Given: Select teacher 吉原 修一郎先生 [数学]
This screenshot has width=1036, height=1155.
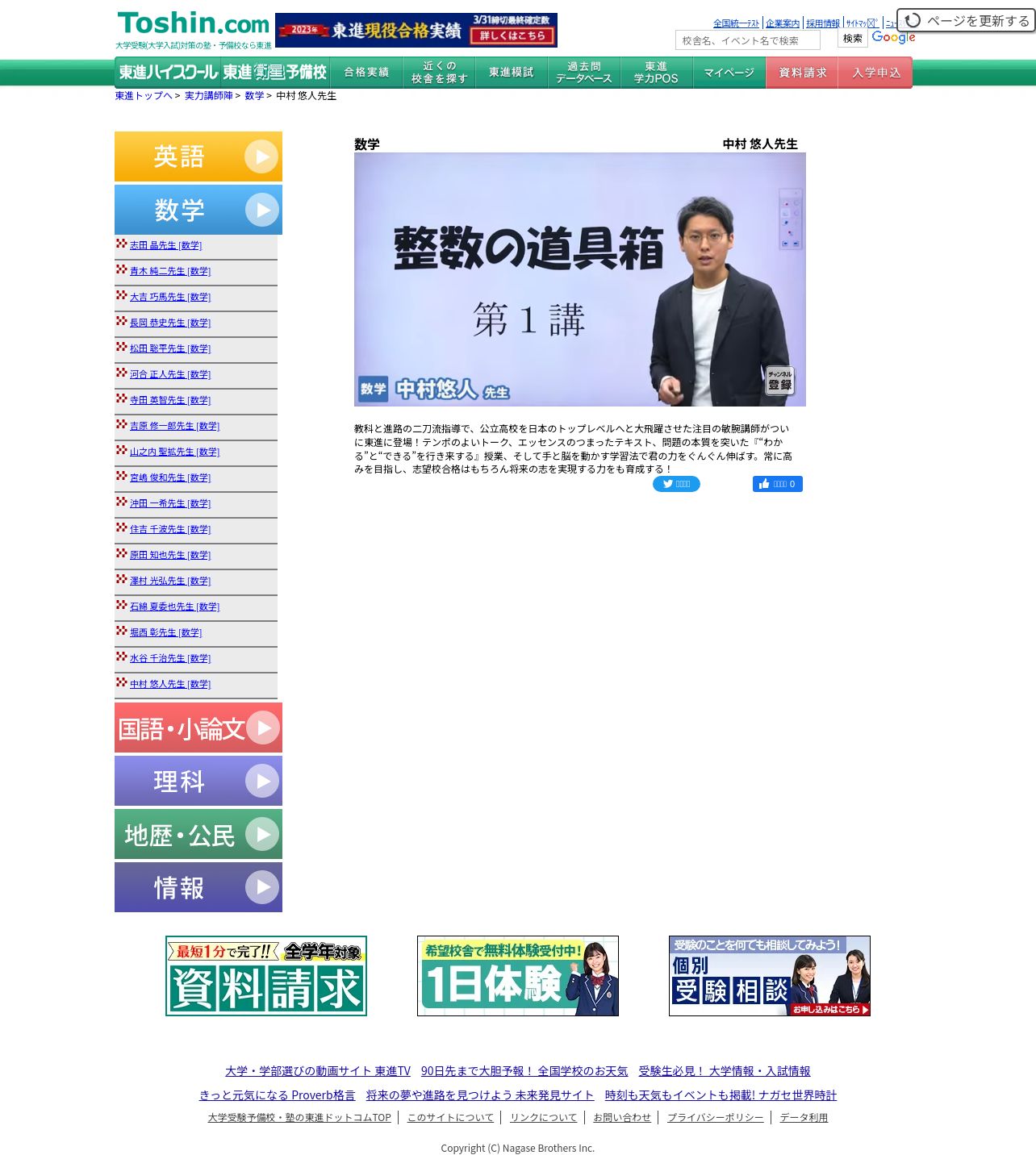Looking at the screenshot, I should (x=174, y=426).
